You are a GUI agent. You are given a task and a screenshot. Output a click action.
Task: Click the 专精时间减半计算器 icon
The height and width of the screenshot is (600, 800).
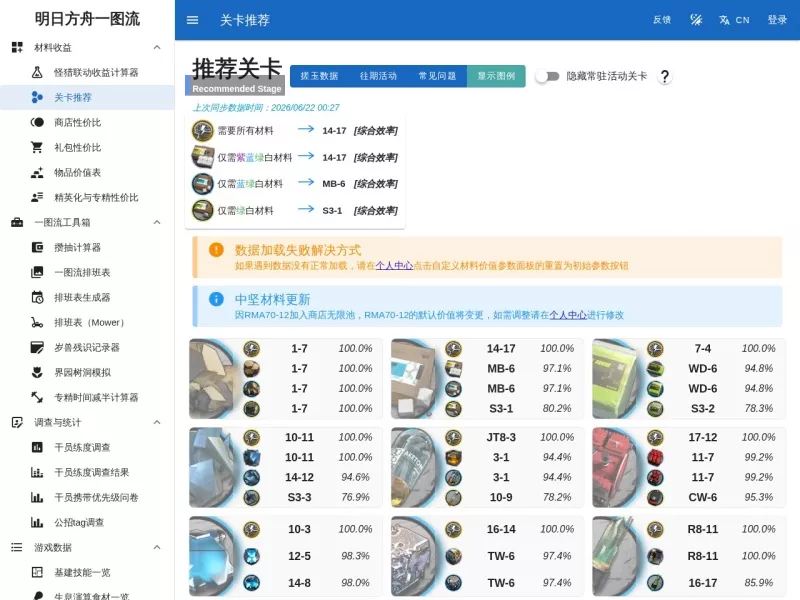(37, 397)
